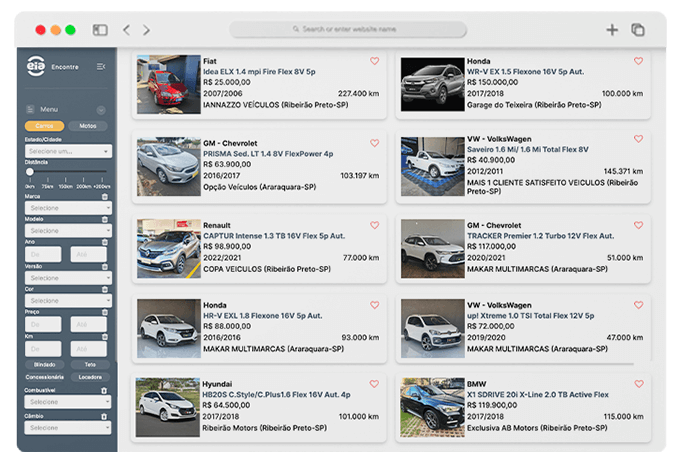Favorite the Fiat Idea ELX listing

pyautogui.click(x=374, y=61)
